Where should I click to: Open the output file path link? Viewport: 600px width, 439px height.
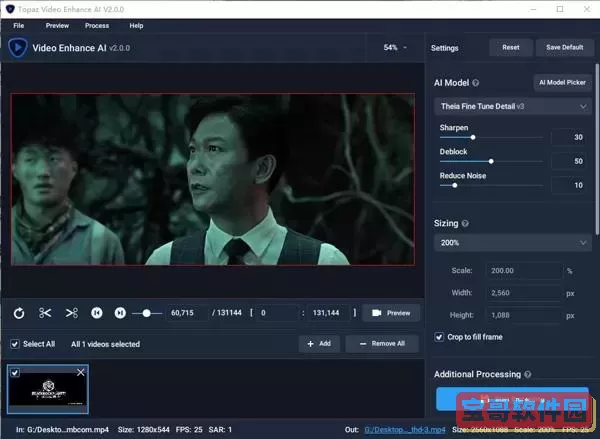405,430
